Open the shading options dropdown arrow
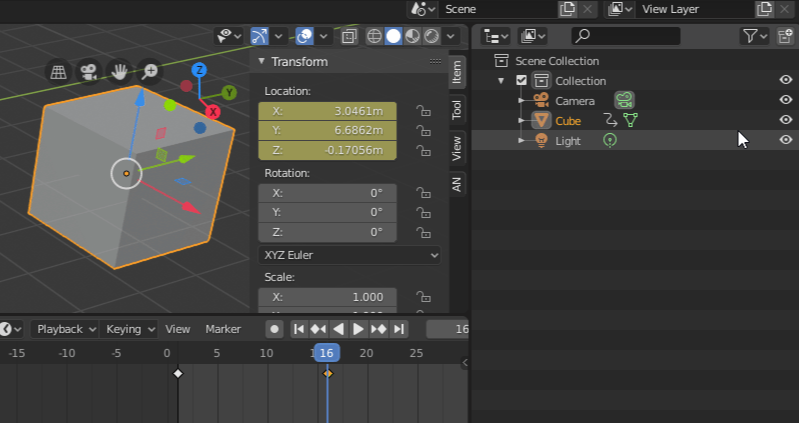Screen dimensions: 799x423 [x=450, y=36]
